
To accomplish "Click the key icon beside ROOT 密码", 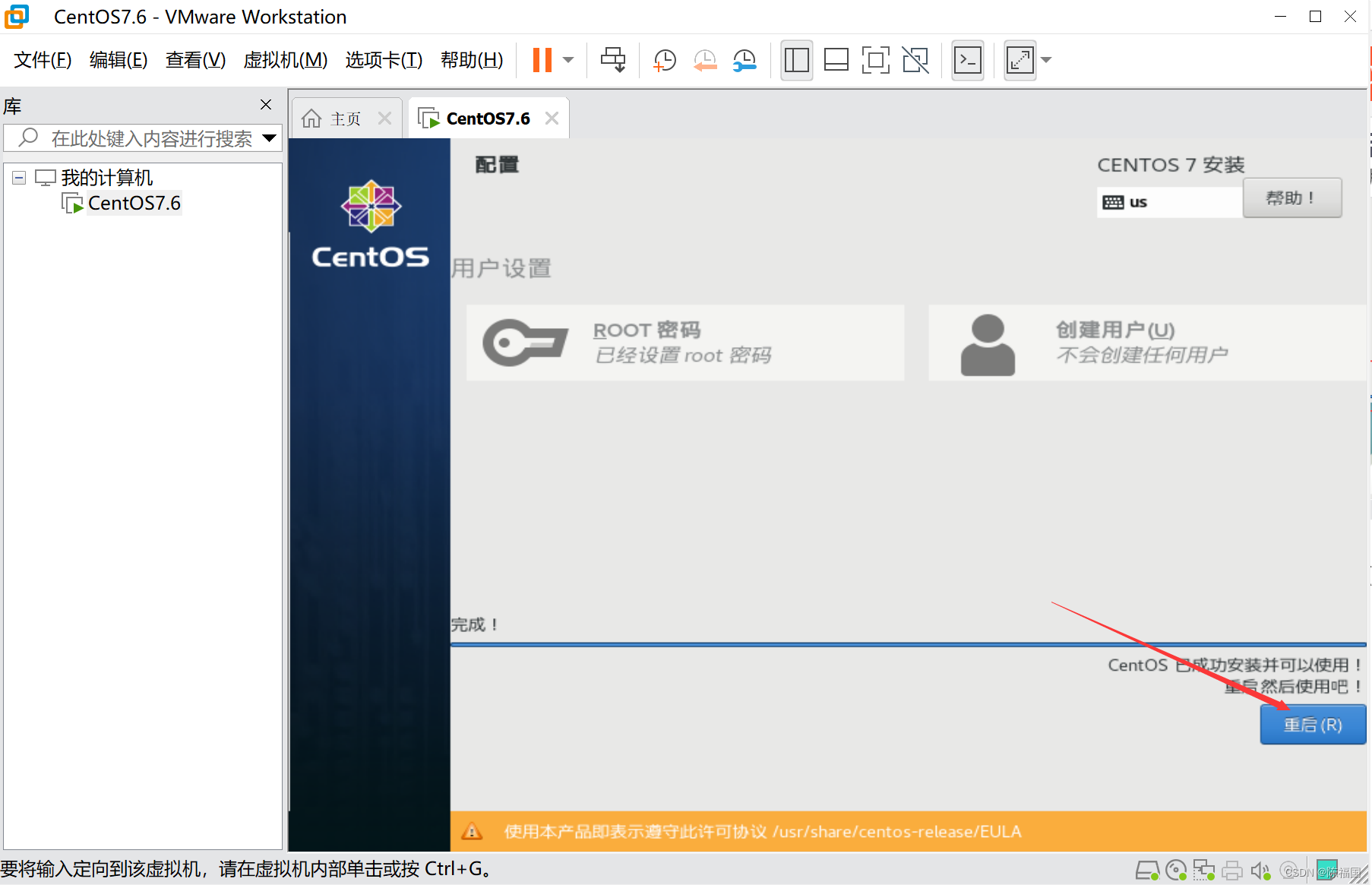I will pos(525,343).
